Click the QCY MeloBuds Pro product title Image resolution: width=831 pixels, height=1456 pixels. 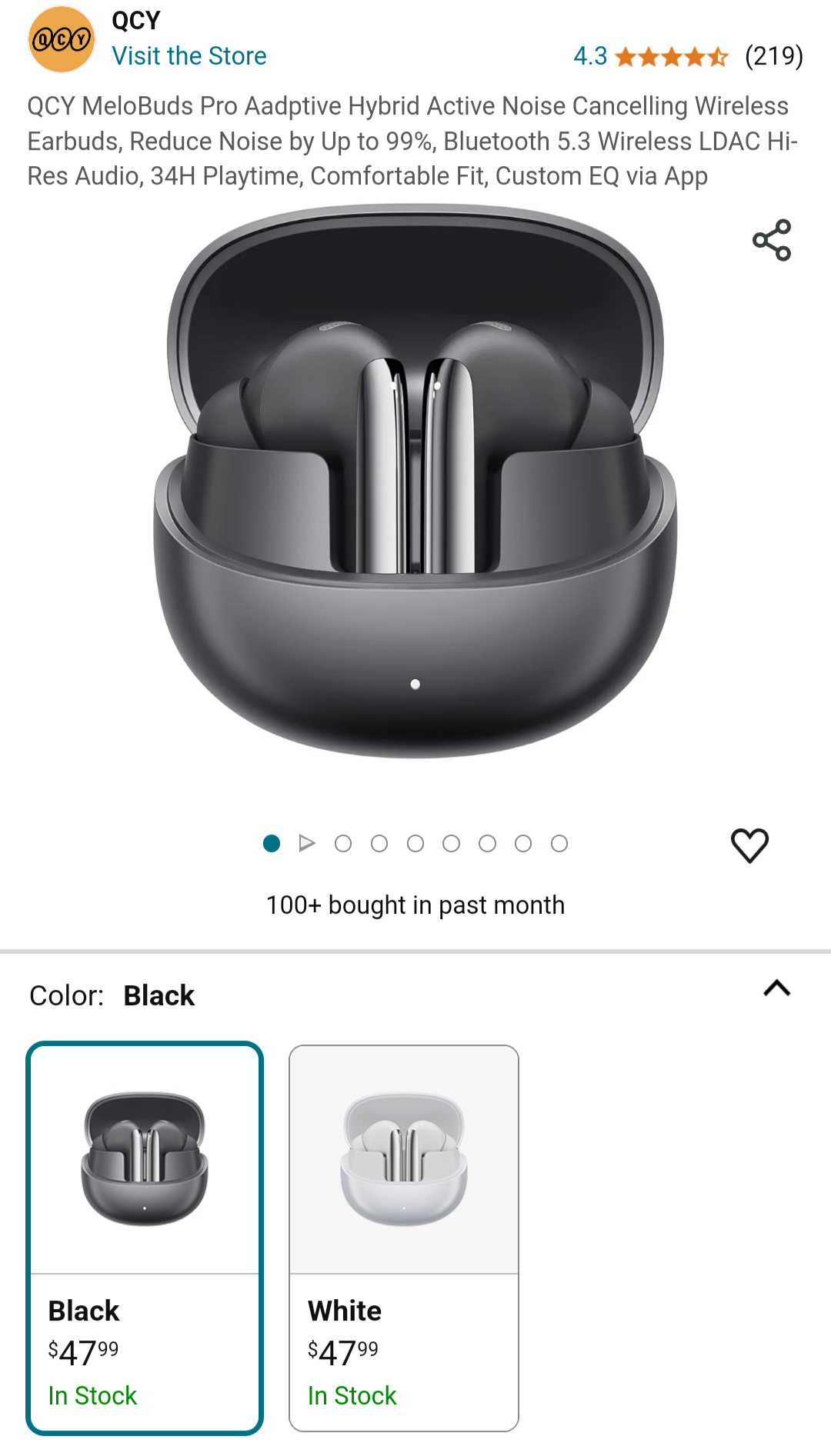(x=412, y=141)
